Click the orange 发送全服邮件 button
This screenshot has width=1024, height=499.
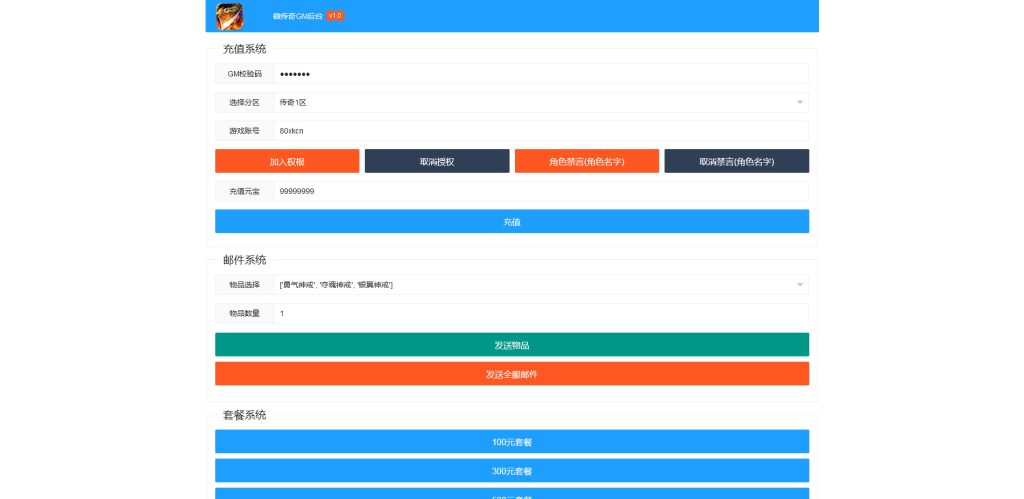tap(512, 374)
